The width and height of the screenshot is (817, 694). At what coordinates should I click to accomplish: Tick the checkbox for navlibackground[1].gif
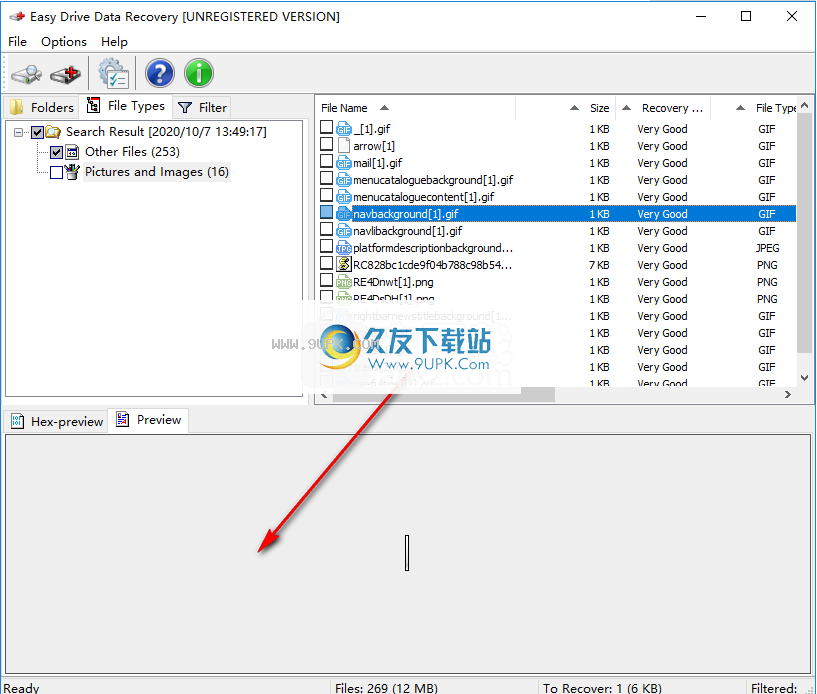coord(327,230)
